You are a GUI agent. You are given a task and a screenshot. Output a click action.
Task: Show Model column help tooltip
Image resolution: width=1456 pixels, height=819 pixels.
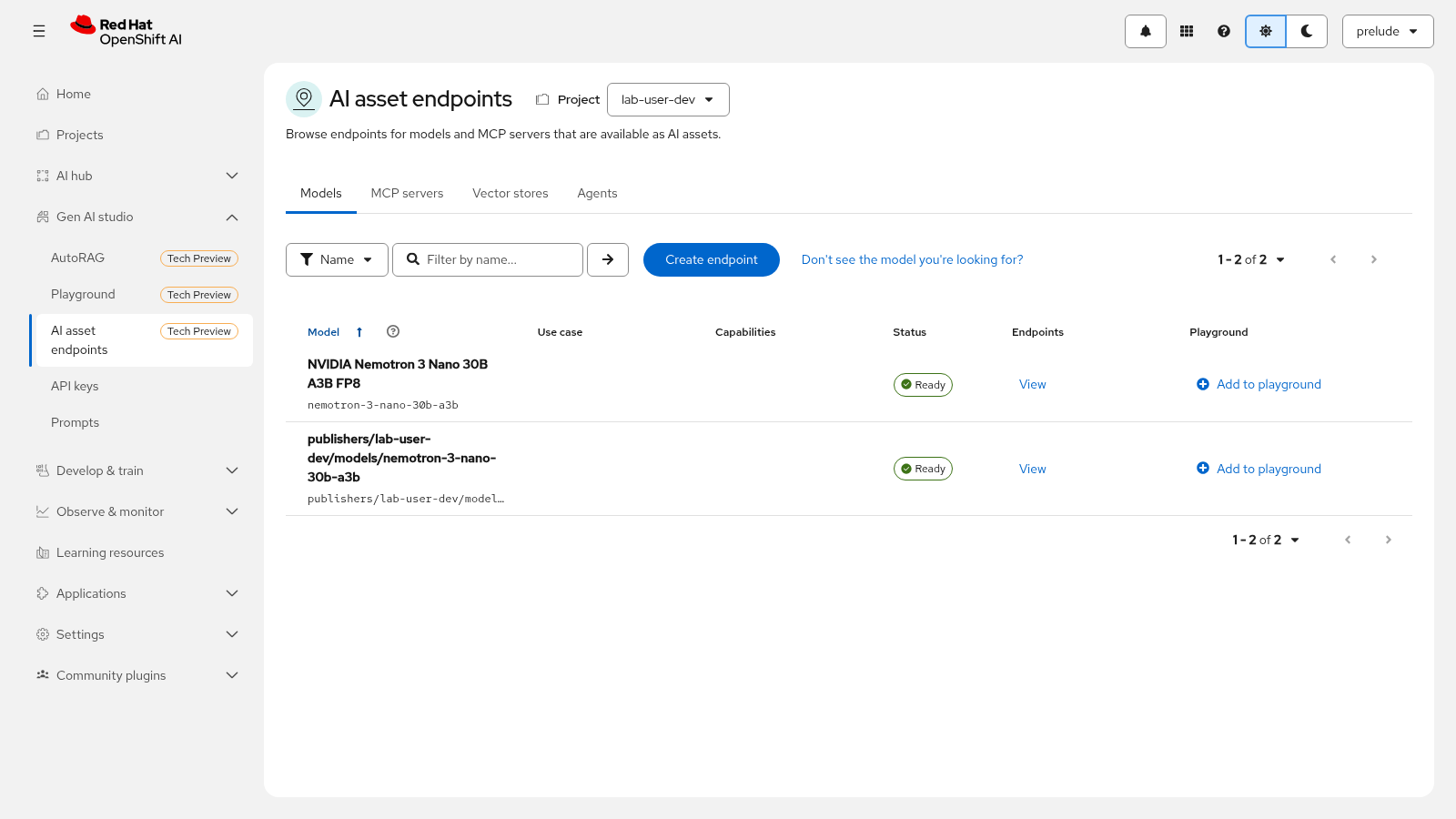coord(393,331)
